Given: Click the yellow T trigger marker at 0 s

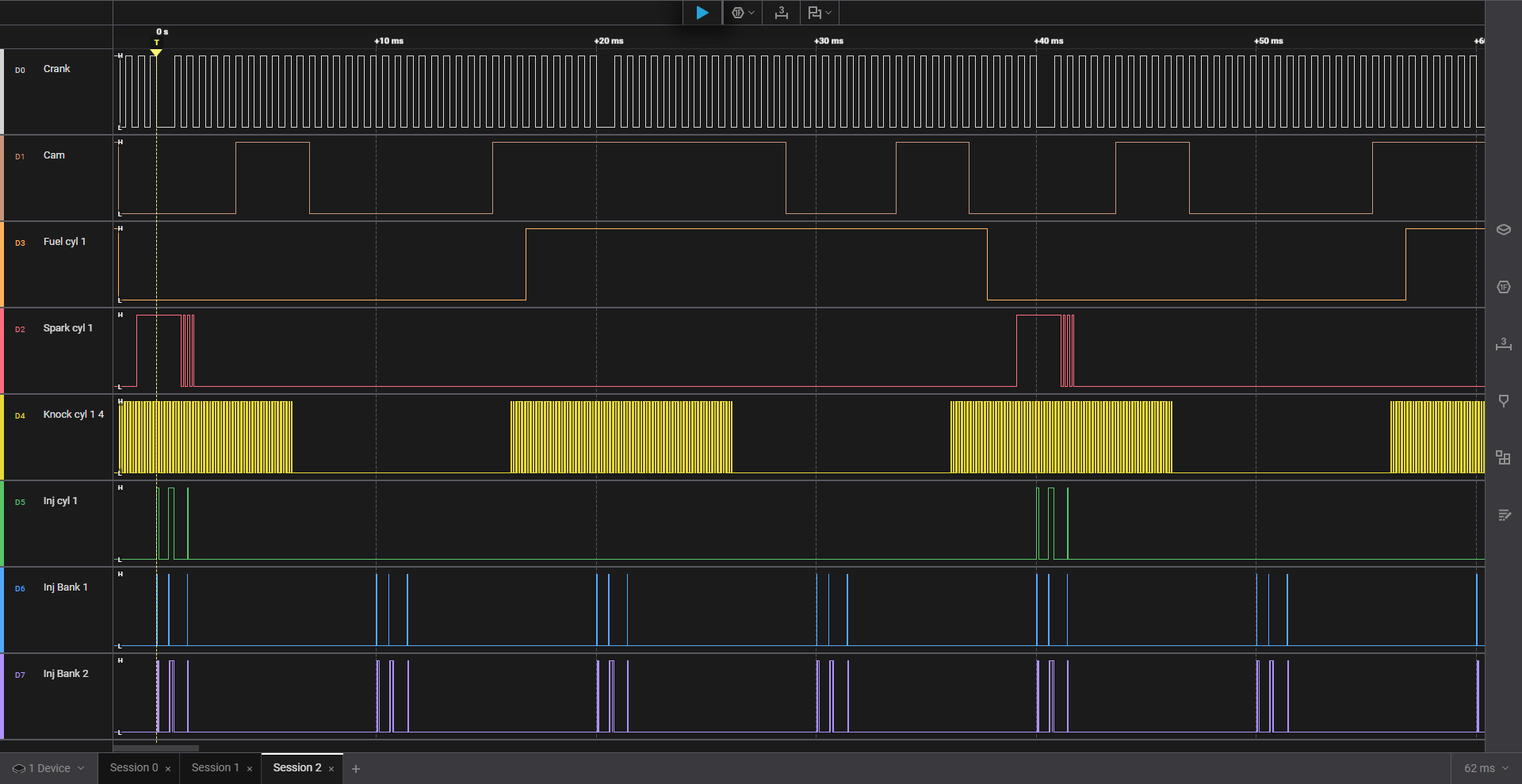Looking at the screenshot, I should [x=156, y=49].
